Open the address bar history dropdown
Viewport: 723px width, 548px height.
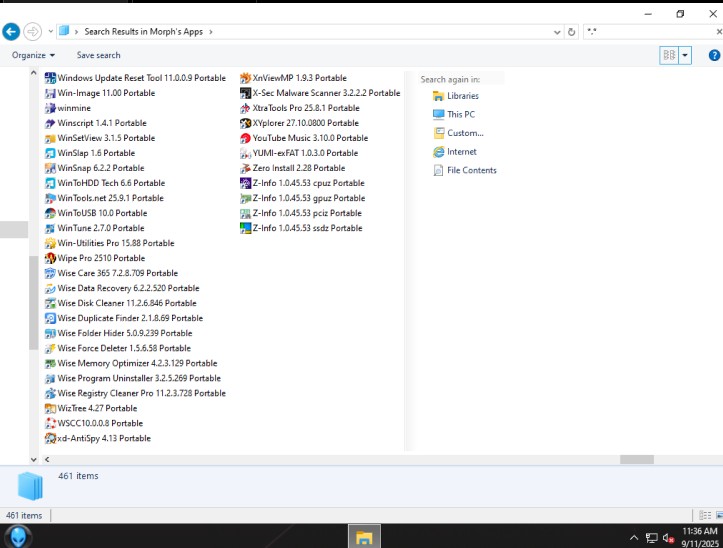coord(557,32)
